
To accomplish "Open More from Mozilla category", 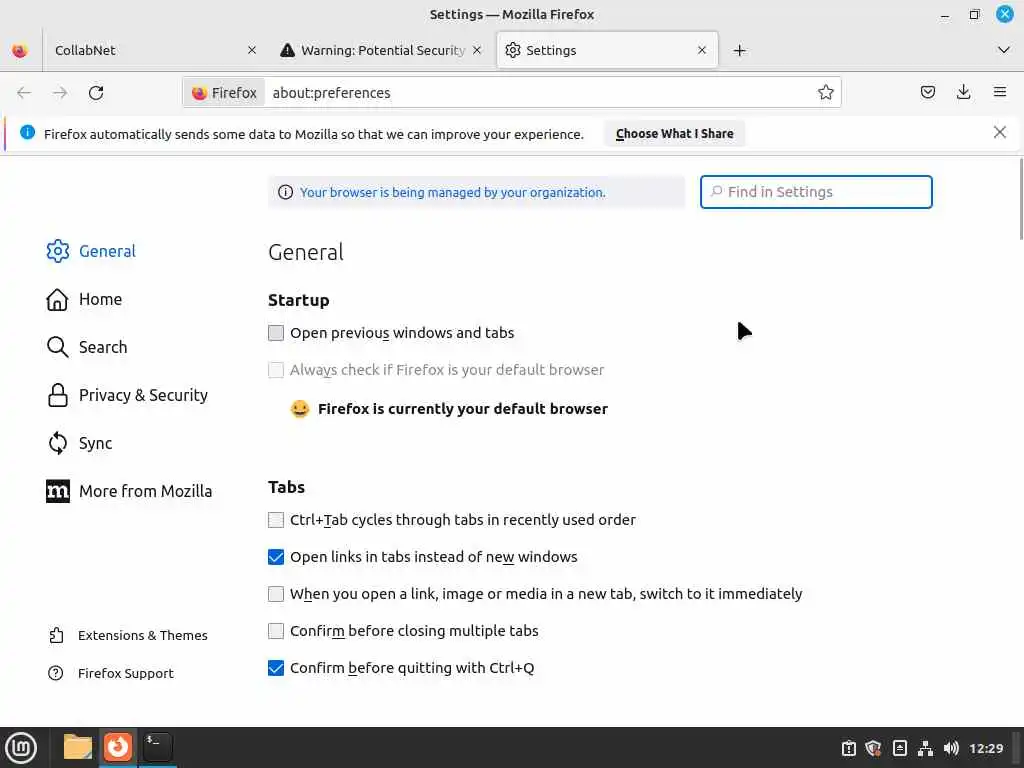I will [x=129, y=491].
